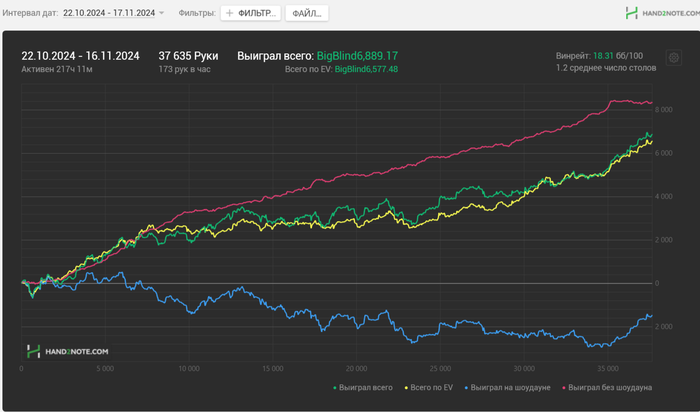Select the total won value BigBlind6,889.17

(357, 56)
